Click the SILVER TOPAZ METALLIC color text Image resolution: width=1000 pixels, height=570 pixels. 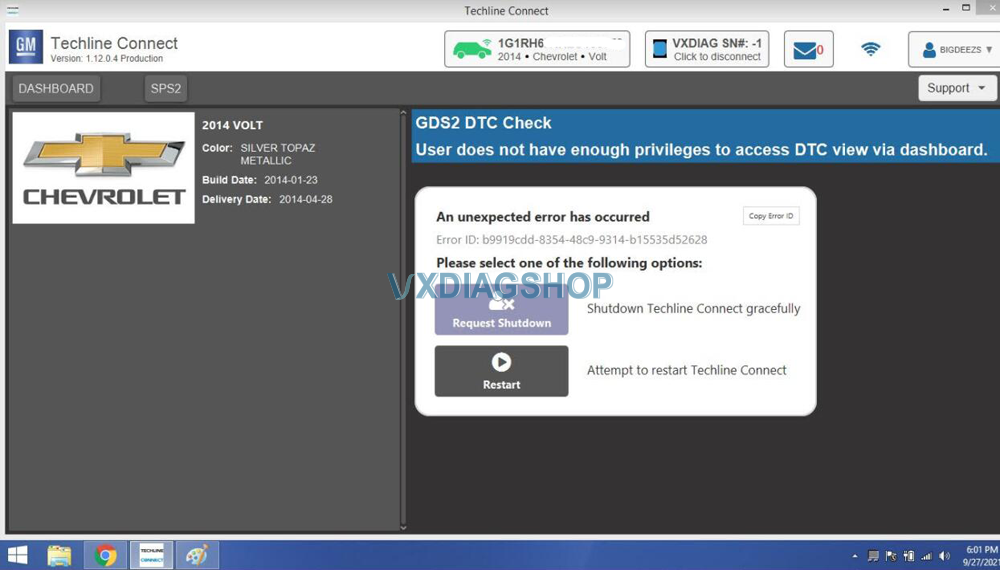pos(277,154)
